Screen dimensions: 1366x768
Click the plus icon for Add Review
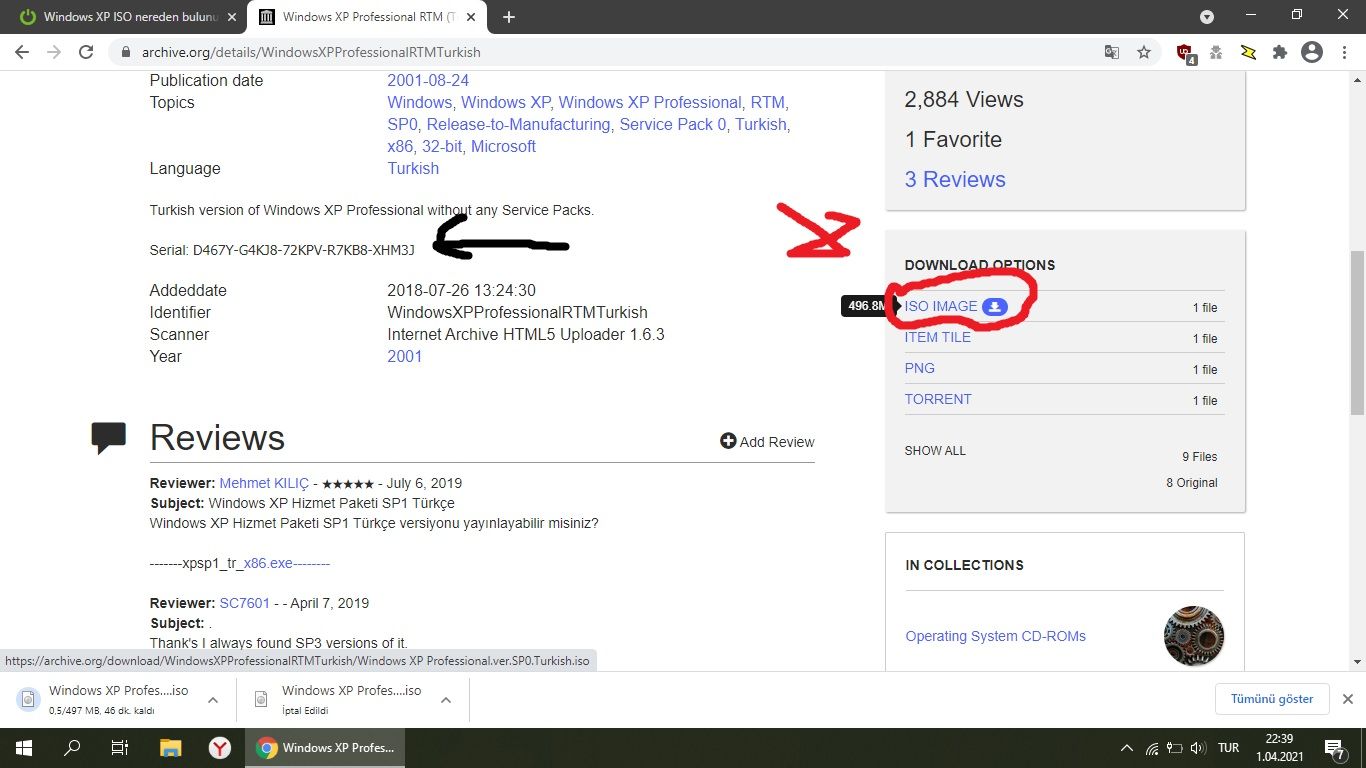(x=728, y=441)
